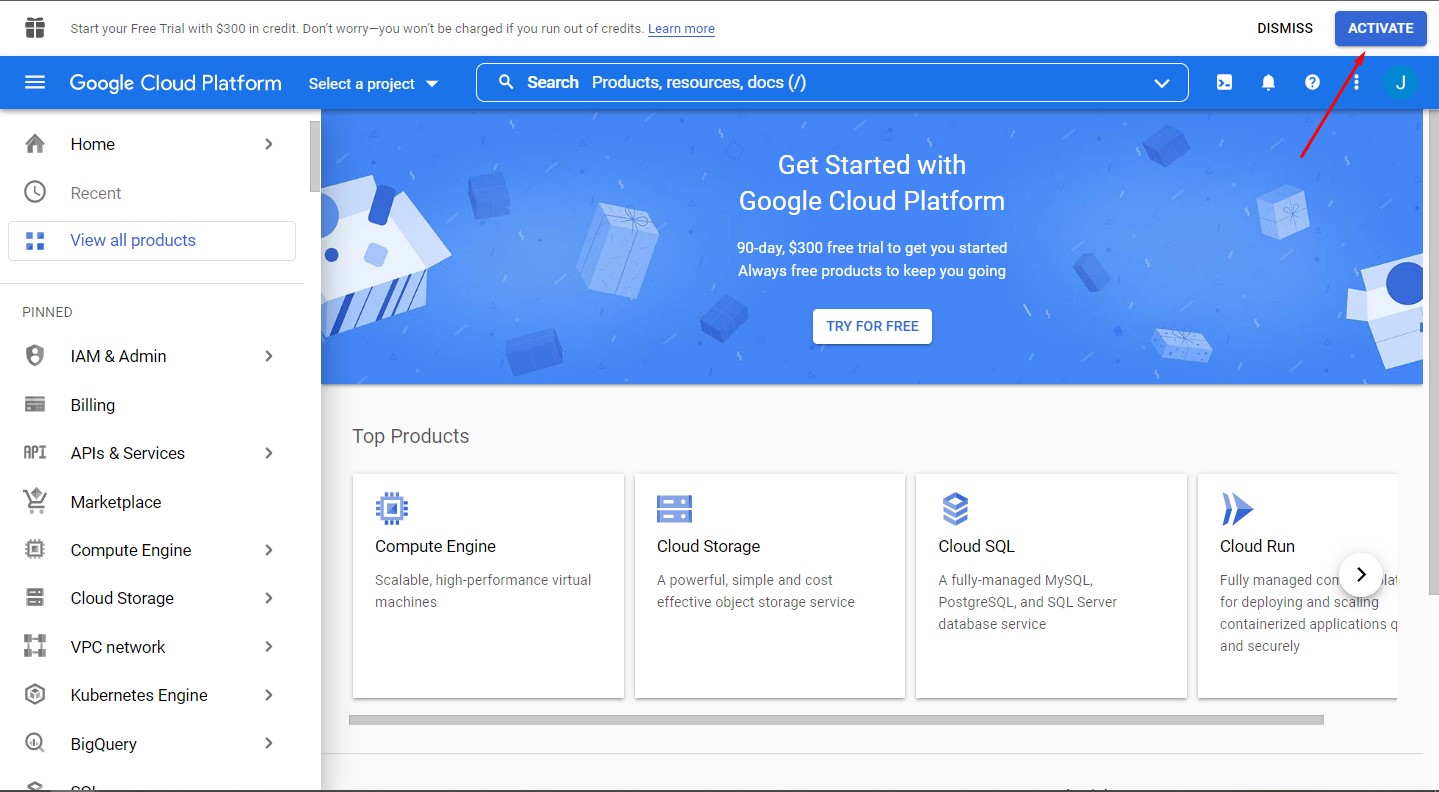The width and height of the screenshot is (1439, 792).
Task: Expand the BigQuery submenu chevron
Action: click(x=268, y=743)
